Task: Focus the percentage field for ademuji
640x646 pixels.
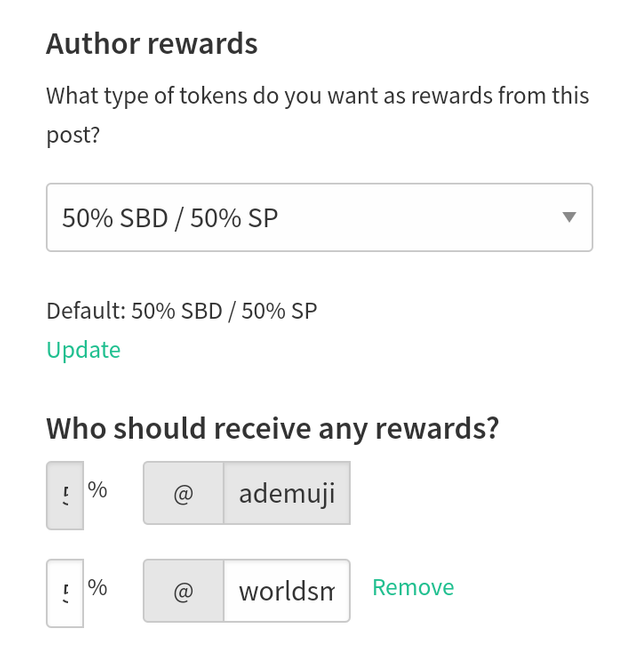Action: tap(65, 495)
